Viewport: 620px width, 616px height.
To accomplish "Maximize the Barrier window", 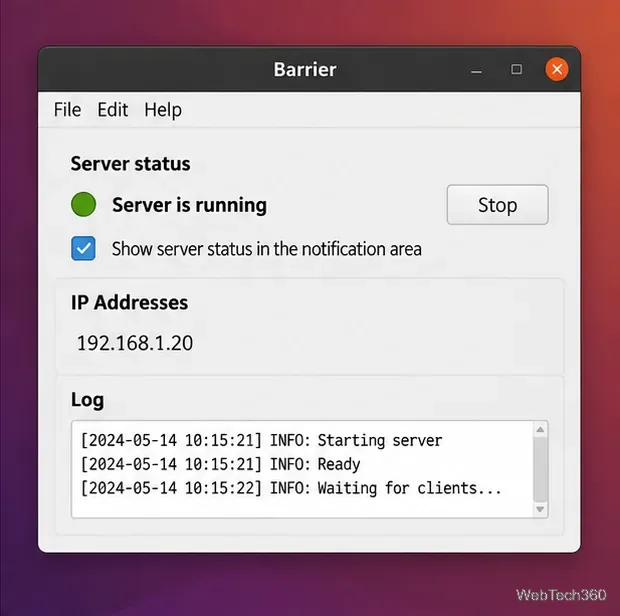I will (x=516, y=69).
